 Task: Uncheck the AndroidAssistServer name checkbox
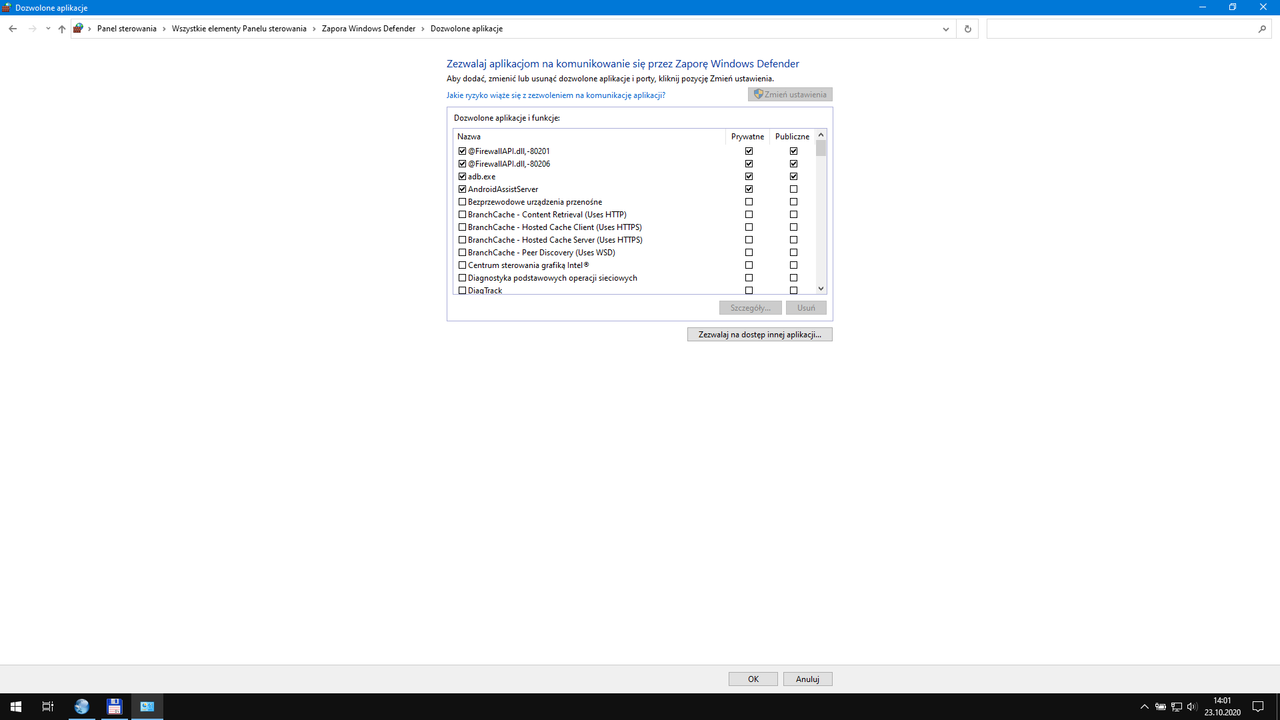tap(462, 189)
